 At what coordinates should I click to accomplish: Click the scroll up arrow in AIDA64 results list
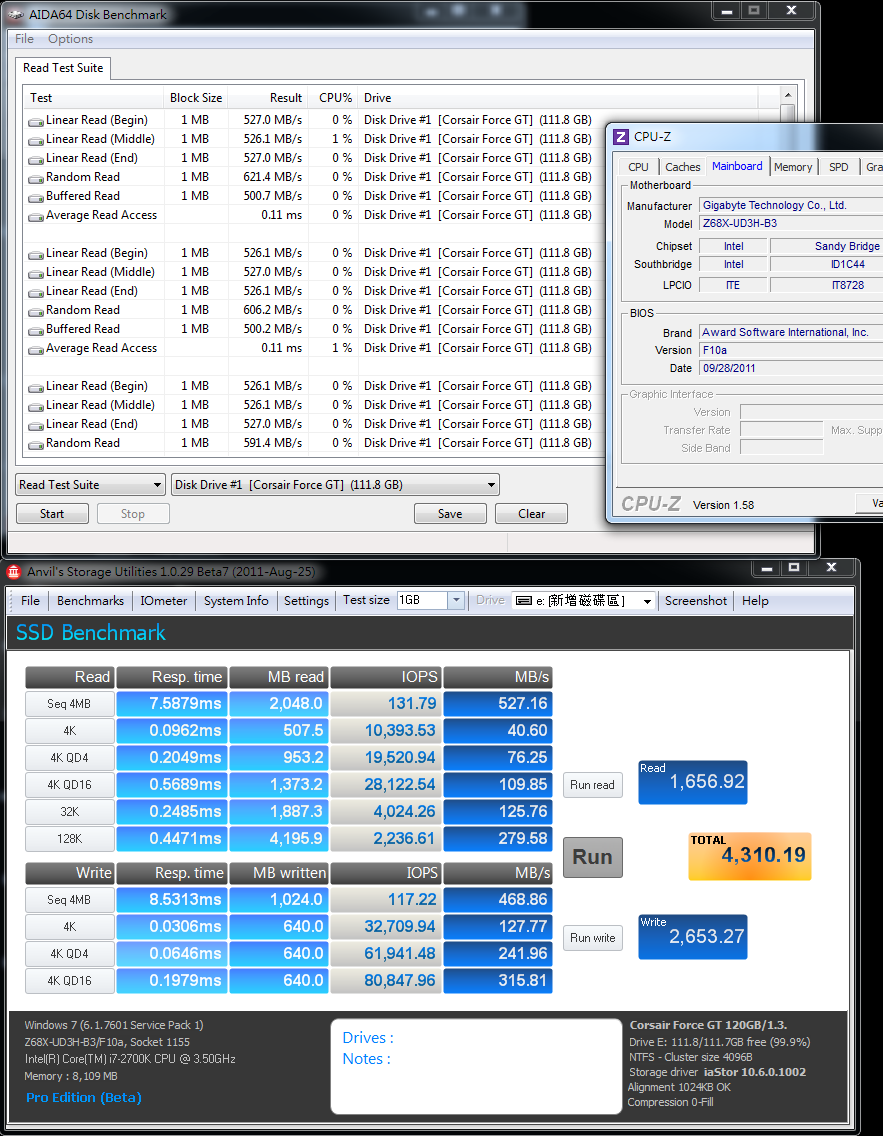click(x=787, y=95)
